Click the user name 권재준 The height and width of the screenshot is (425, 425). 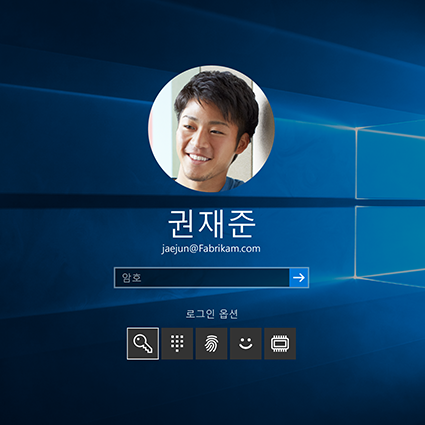tap(212, 224)
